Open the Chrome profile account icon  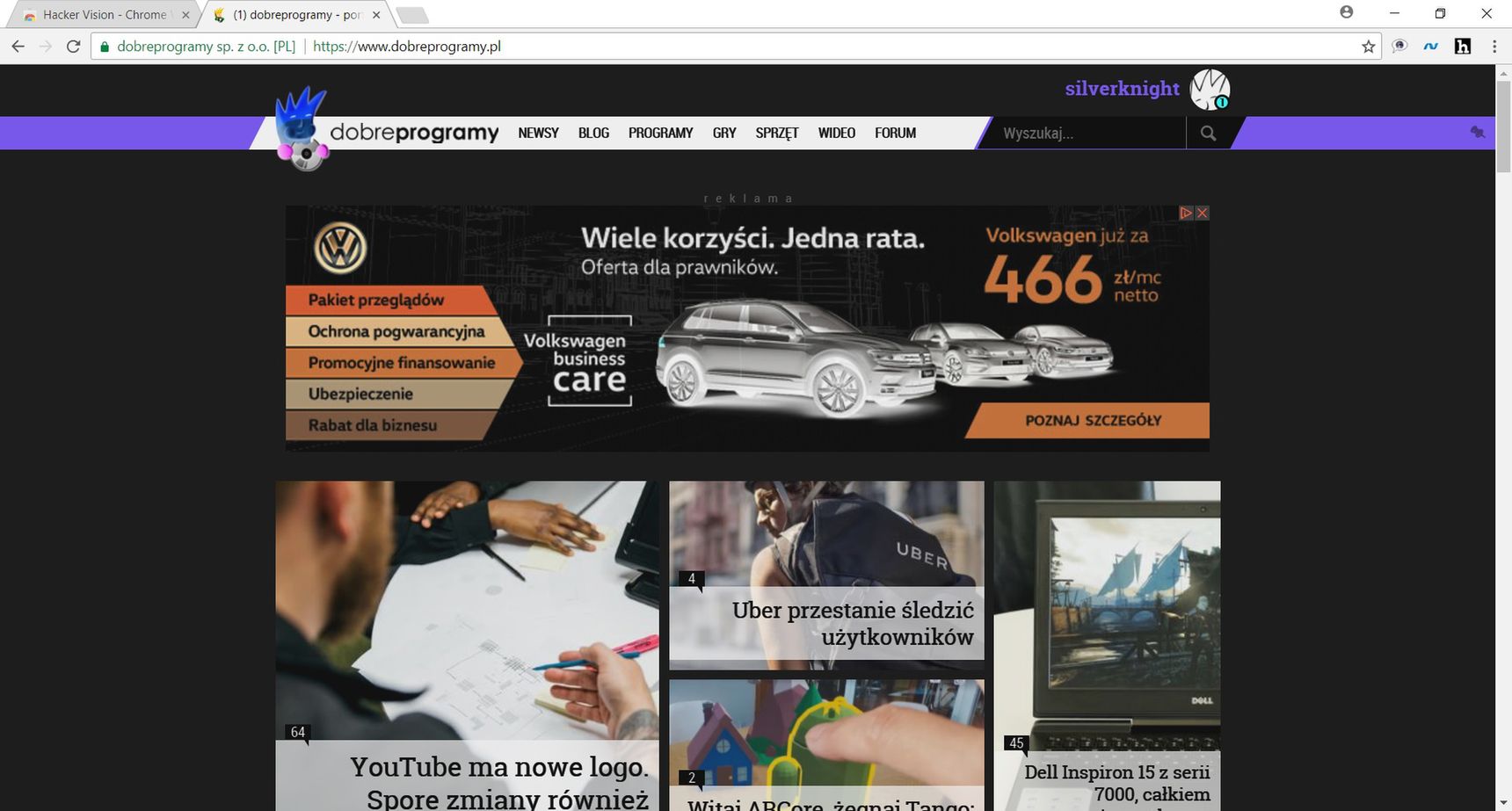click(x=1347, y=12)
